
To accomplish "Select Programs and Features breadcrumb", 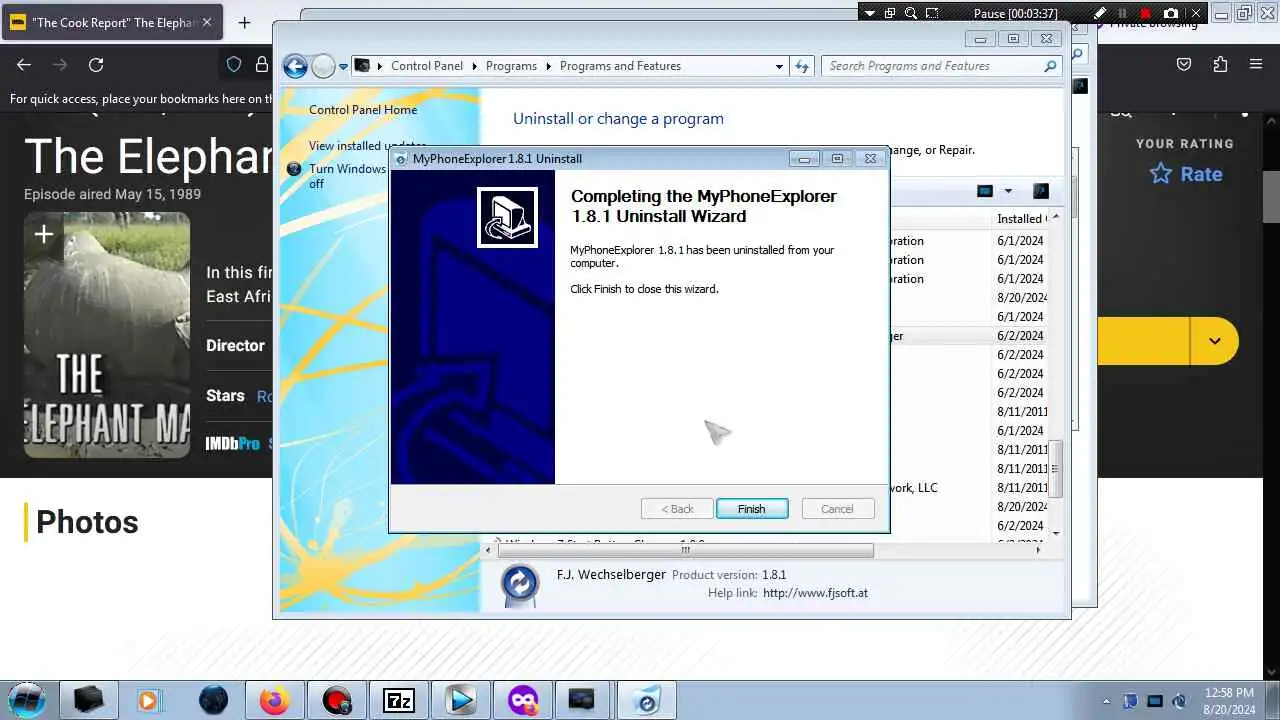I will [620, 66].
